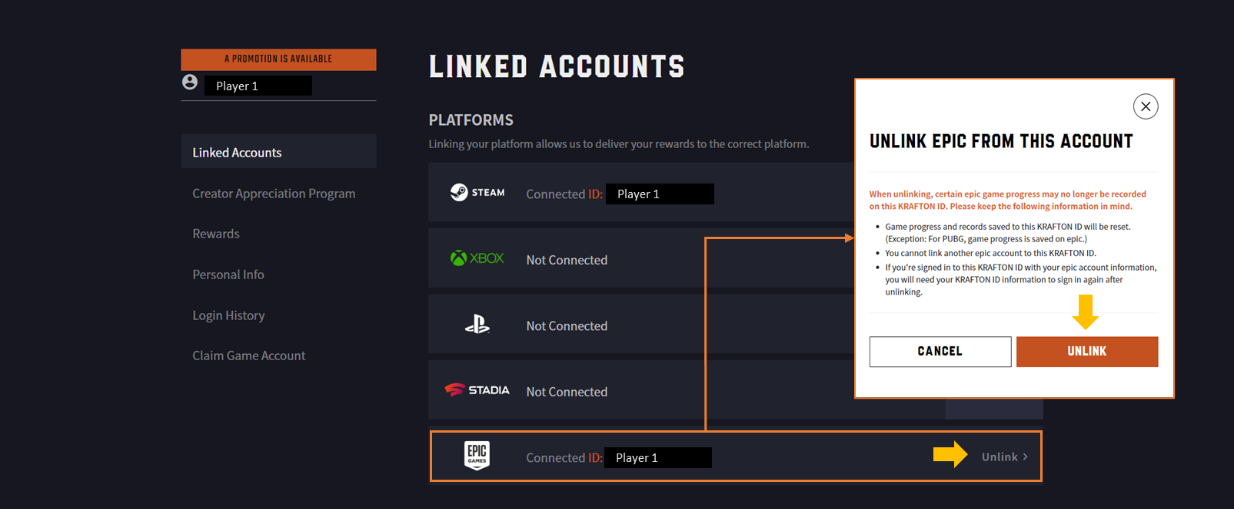Click the PlayStation logo icon
Screen dimensions: 1234x509
click(477, 325)
